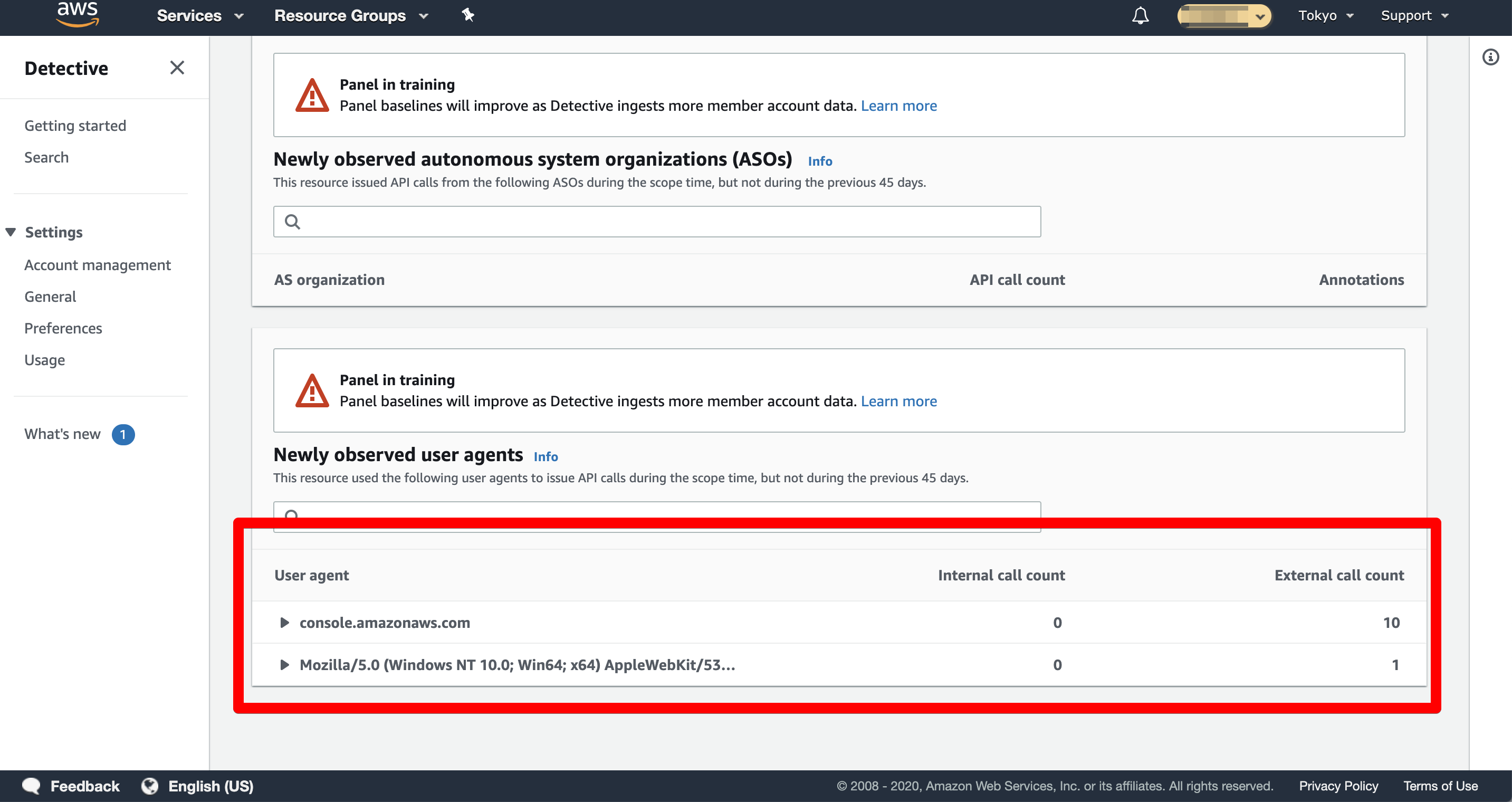Open General settings

tap(51, 297)
